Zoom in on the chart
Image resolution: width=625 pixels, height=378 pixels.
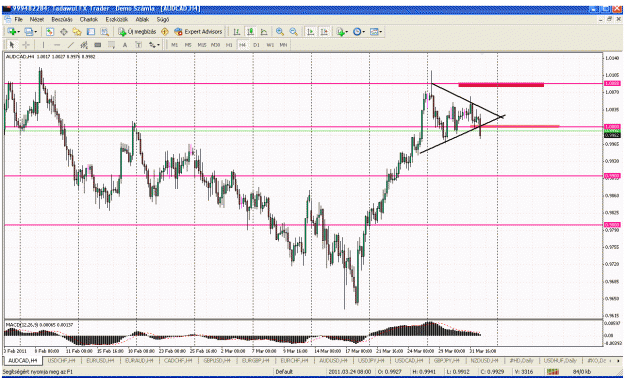pyautogui.click(x=280, y=32)
